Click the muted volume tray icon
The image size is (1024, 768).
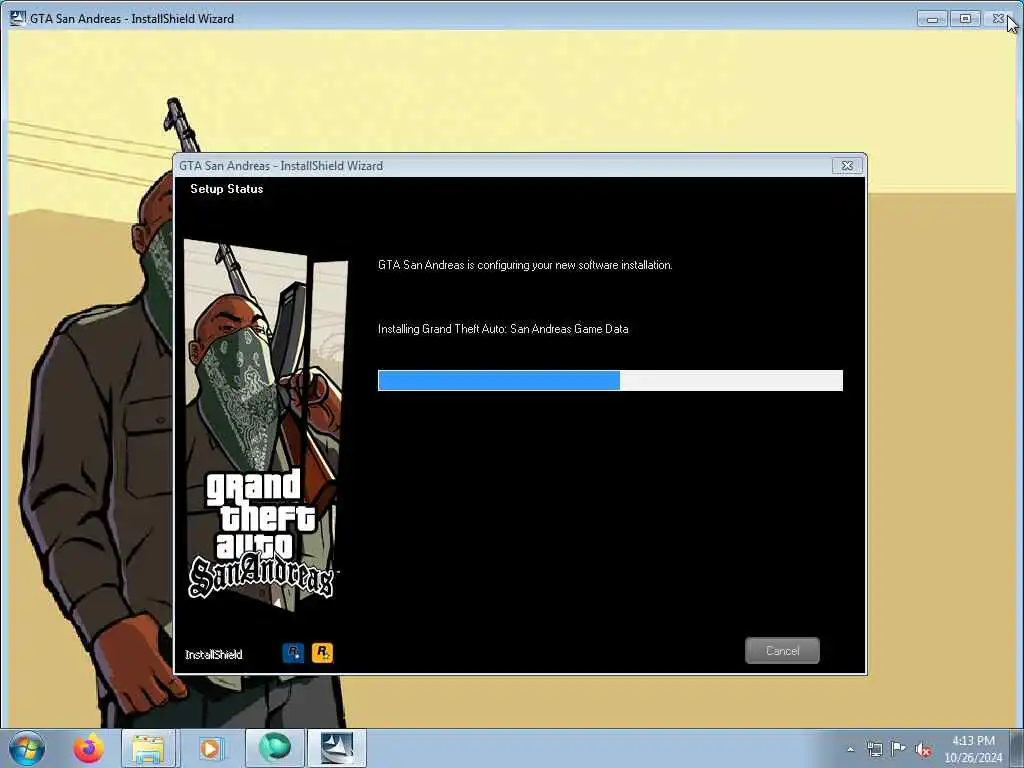pos(923,750)
